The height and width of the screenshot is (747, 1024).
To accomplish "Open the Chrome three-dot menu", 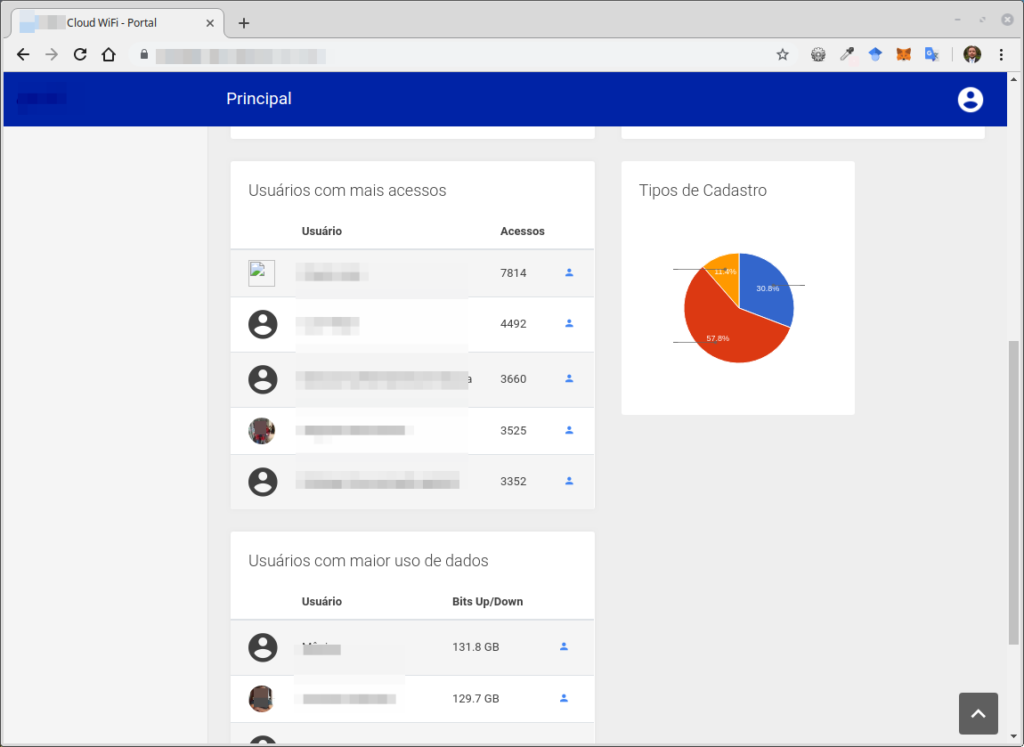I will pos(1001,55).
